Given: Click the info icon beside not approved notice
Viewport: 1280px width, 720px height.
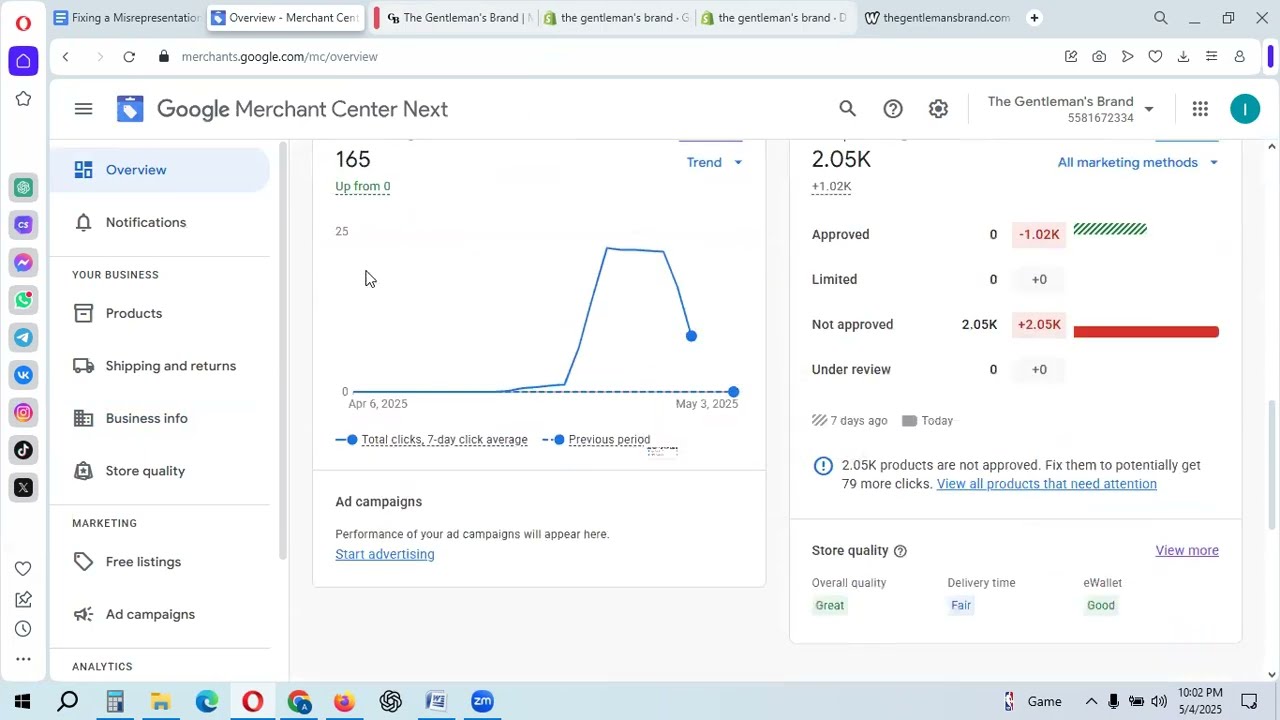Looking at the screenshot, I should [x=823, y=466].
